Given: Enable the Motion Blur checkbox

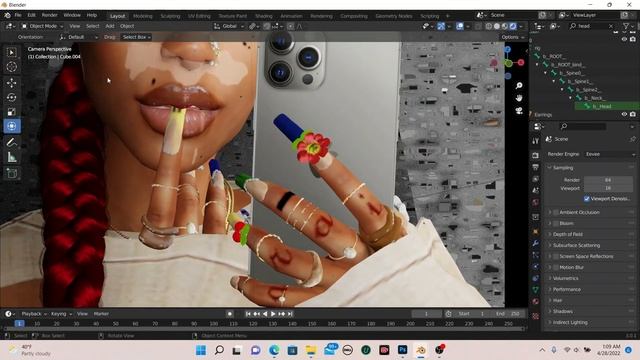Looking at the screenshot, I should point(556,267).
